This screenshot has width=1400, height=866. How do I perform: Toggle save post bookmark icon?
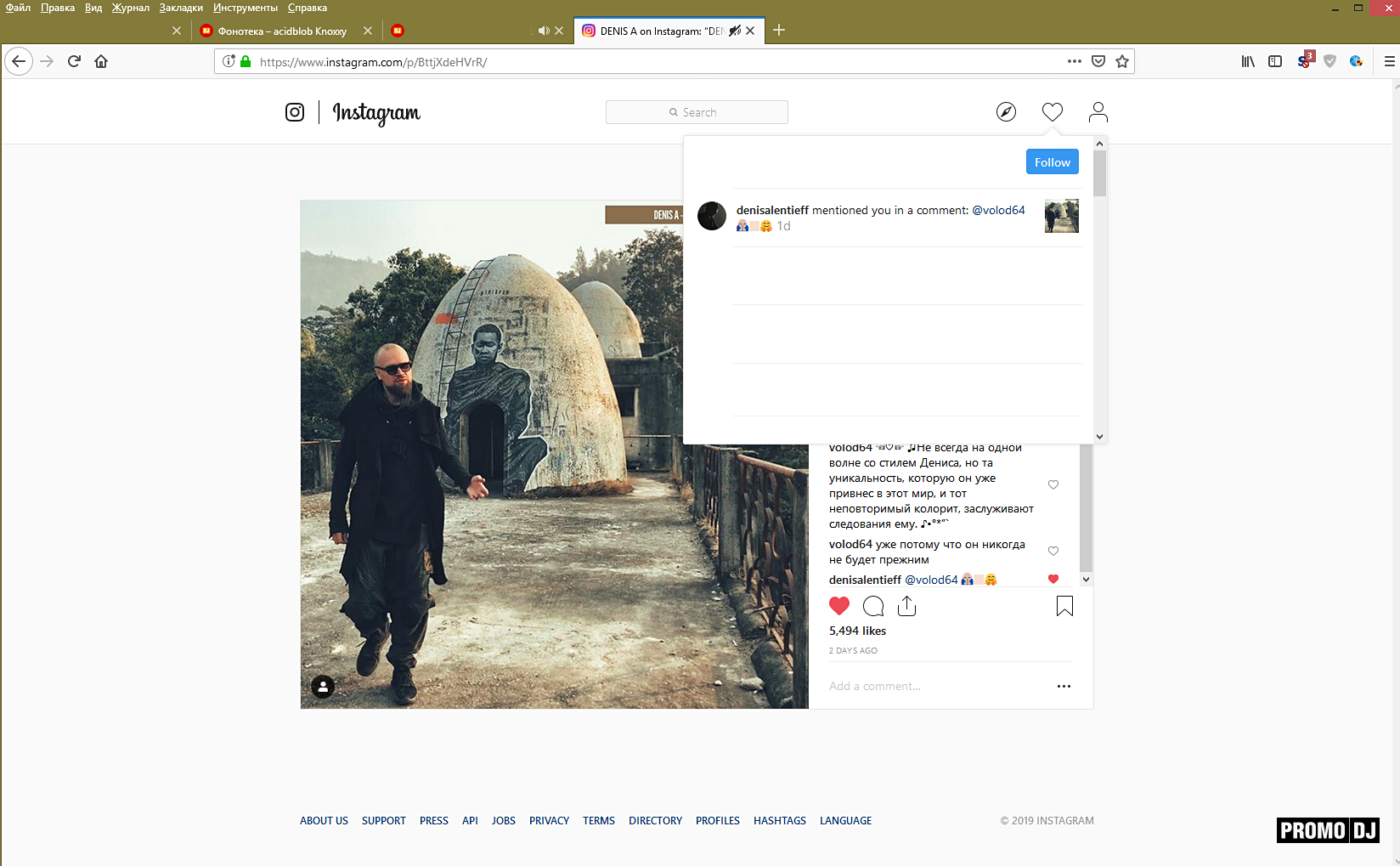(1064, 606)
